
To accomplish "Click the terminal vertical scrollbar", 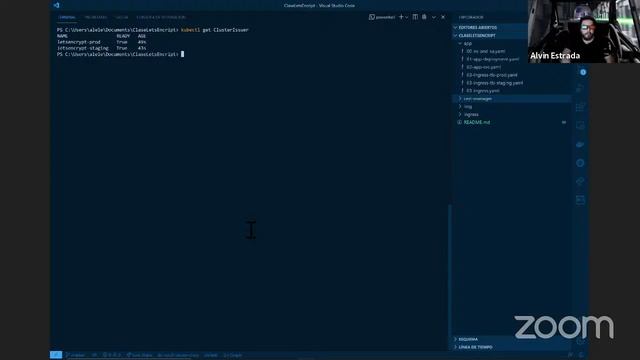I will [450, 278].
